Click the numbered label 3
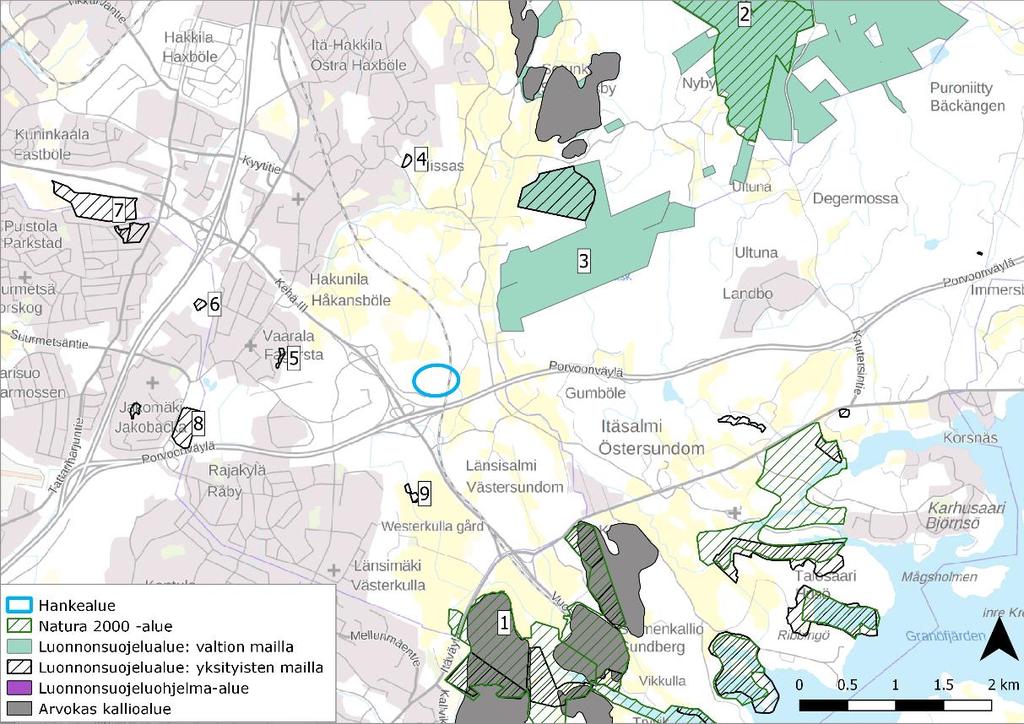This screenshot has width=1024, height=724. (583, 261)
